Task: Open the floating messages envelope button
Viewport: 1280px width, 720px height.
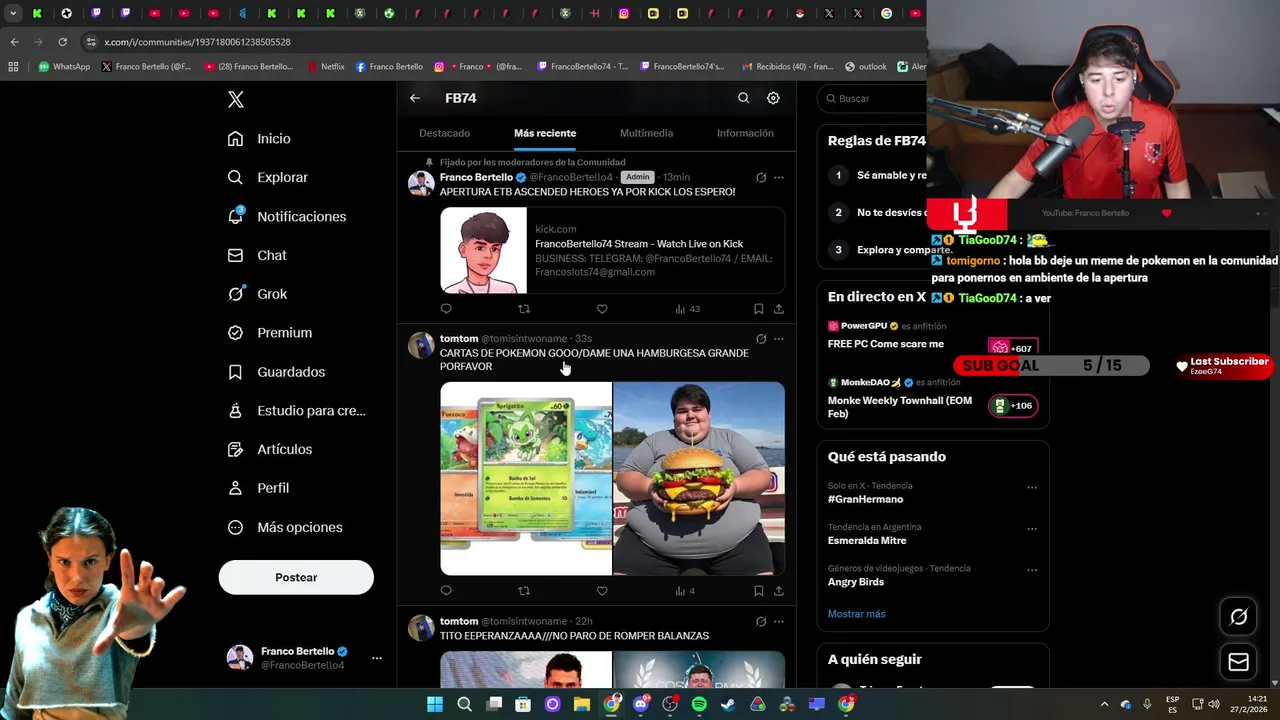Action: point(1238,662)
